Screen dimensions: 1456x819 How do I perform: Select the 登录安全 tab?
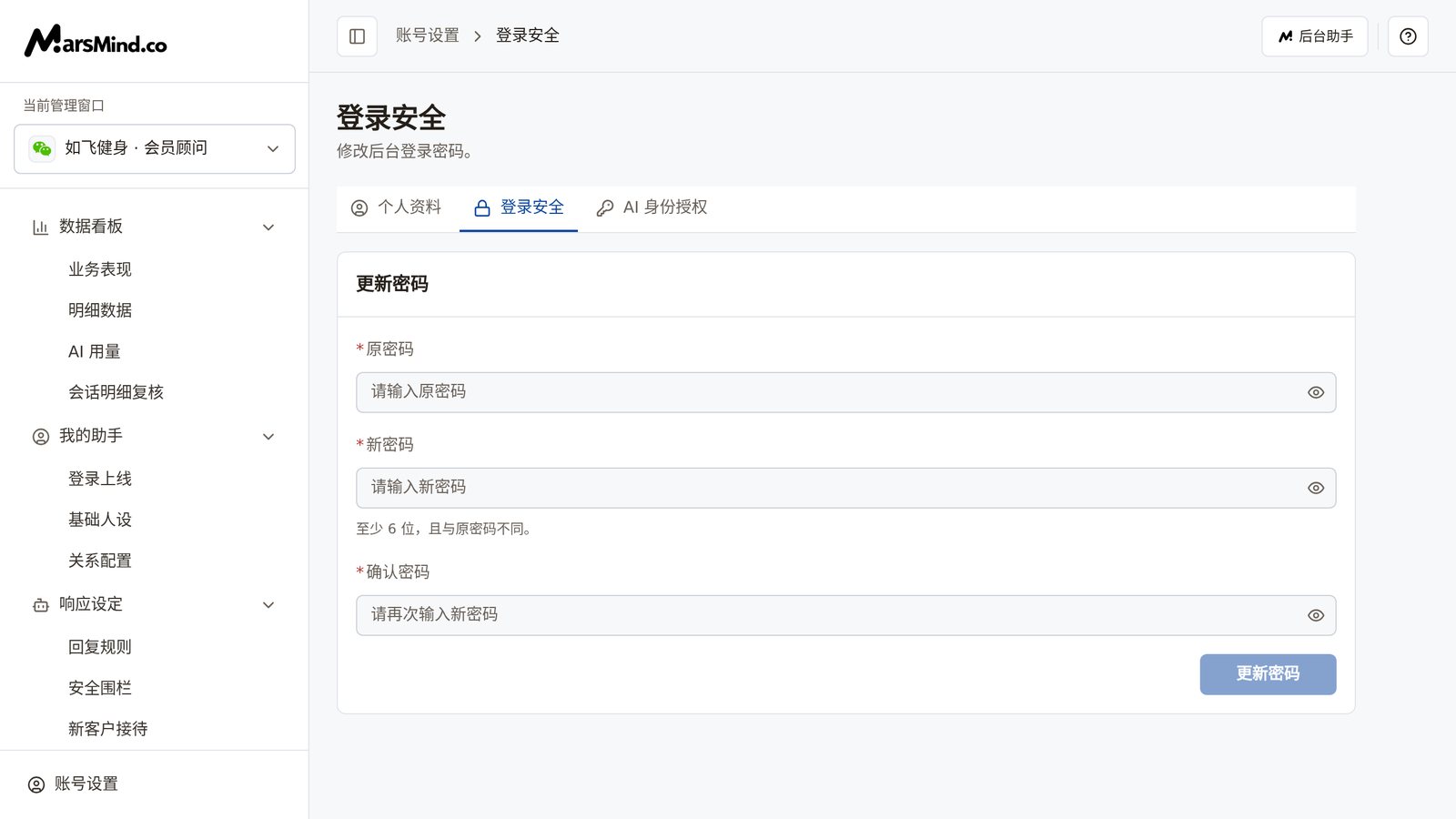click(519, 208)
